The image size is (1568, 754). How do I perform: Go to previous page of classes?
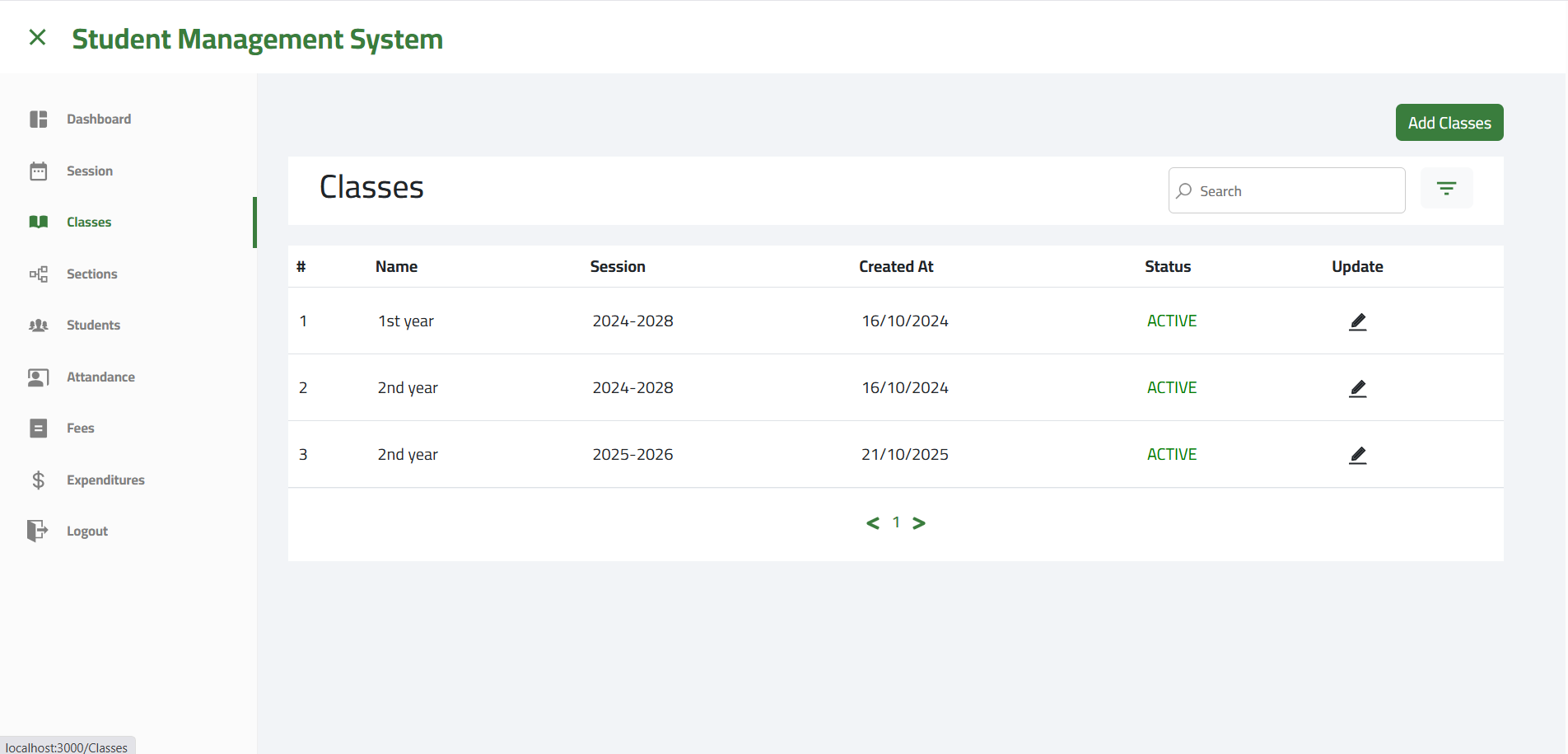[x=873, y=523]
